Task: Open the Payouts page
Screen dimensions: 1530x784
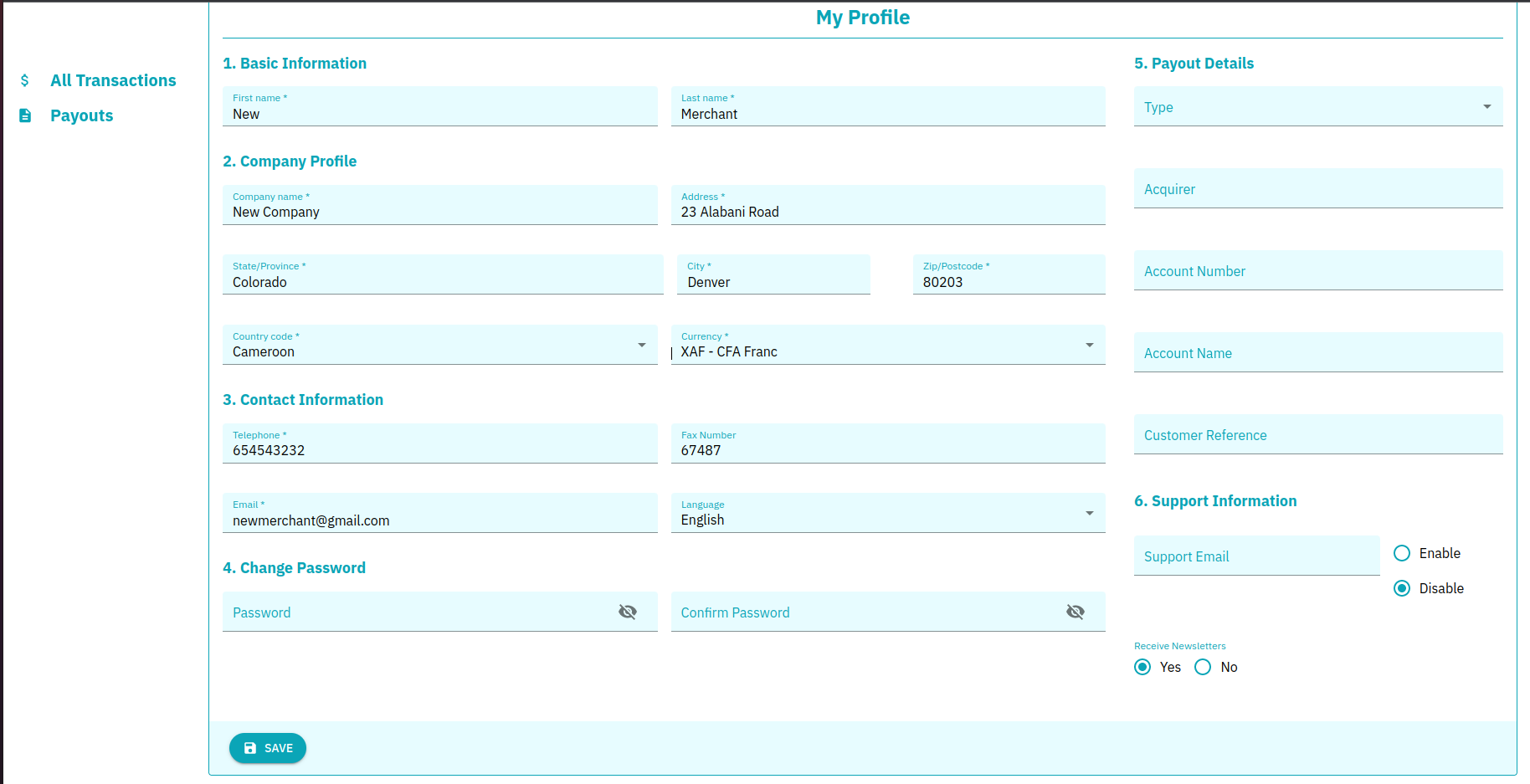Action: [x=81, y=115]
